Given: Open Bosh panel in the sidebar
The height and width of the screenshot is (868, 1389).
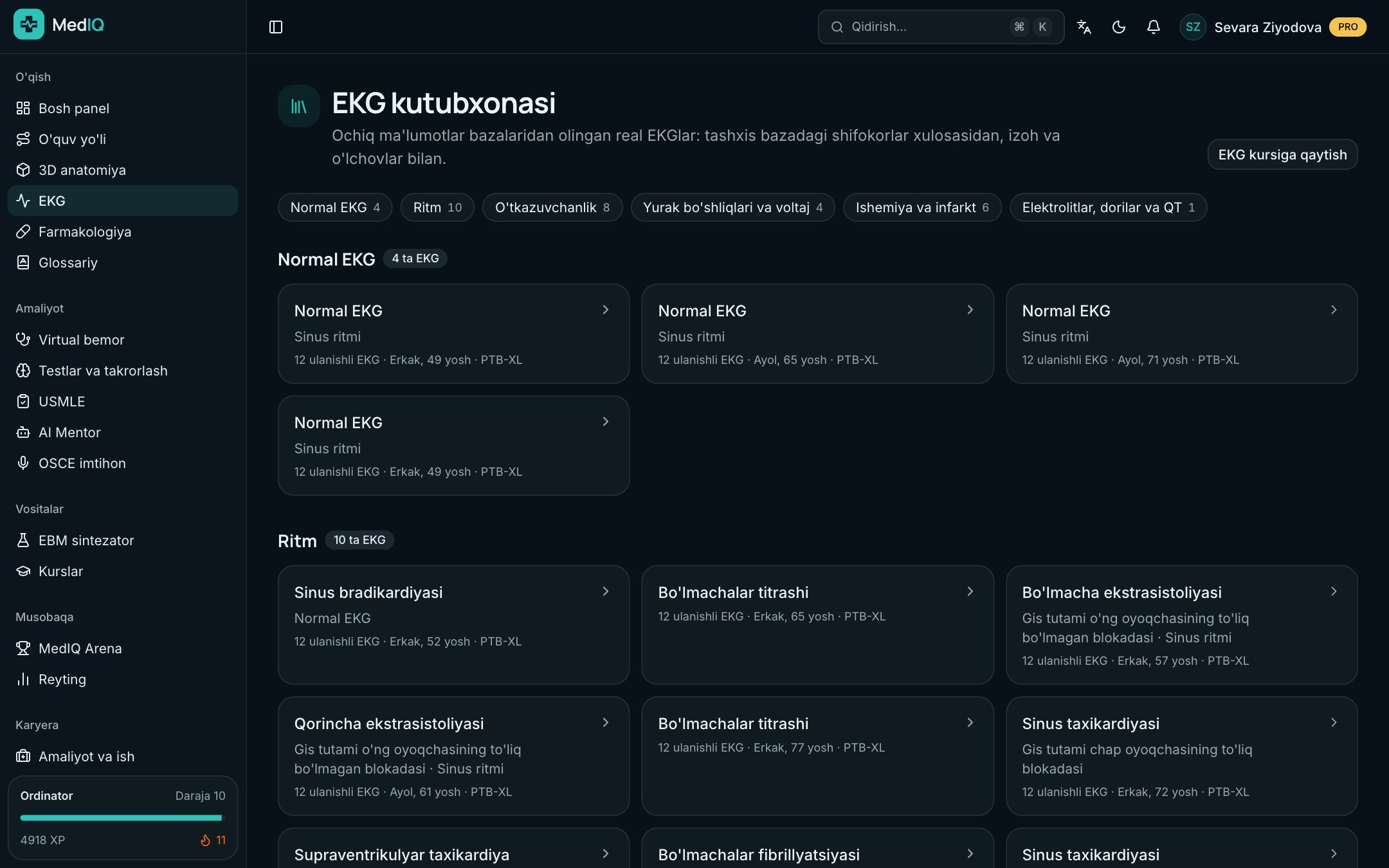Looking at the screenshot, I should click(x=123, y=108).
